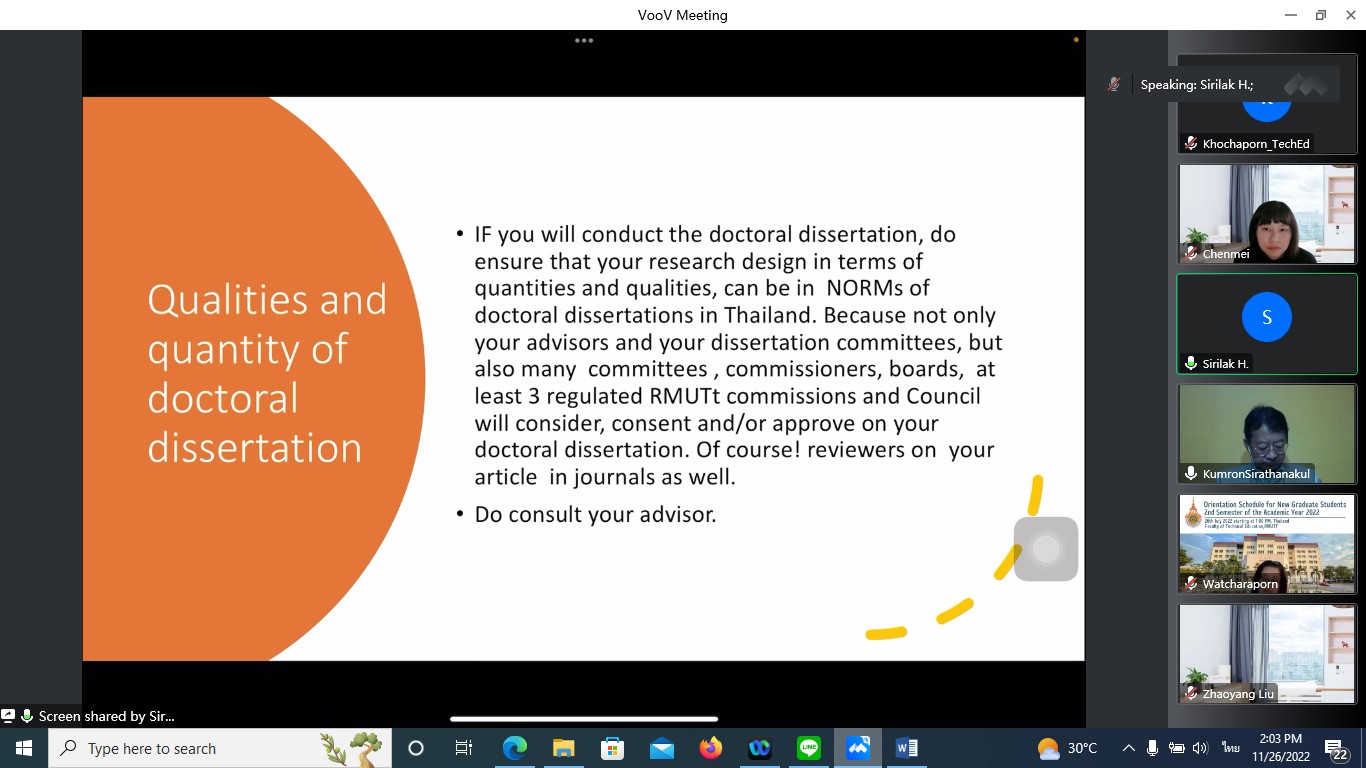This screenshot has width=1366, height=768.
Task: Select Zhaoyang Liu's video tile
Action: pos(1267,654)
